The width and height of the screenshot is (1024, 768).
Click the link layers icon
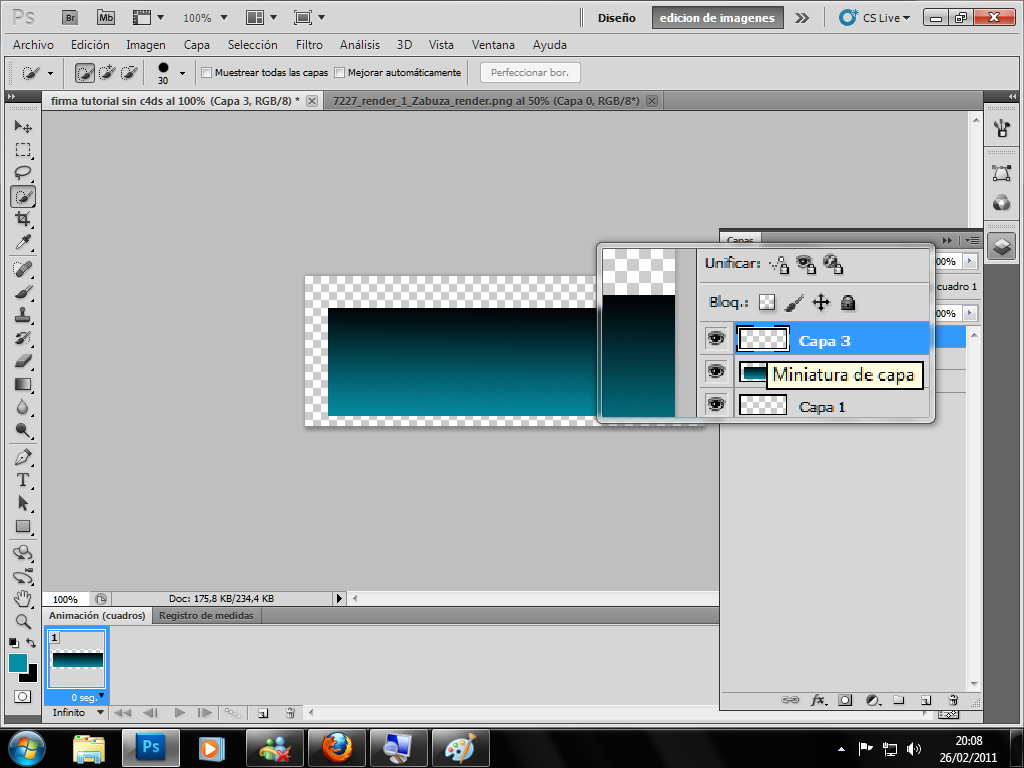click(790, 700)
